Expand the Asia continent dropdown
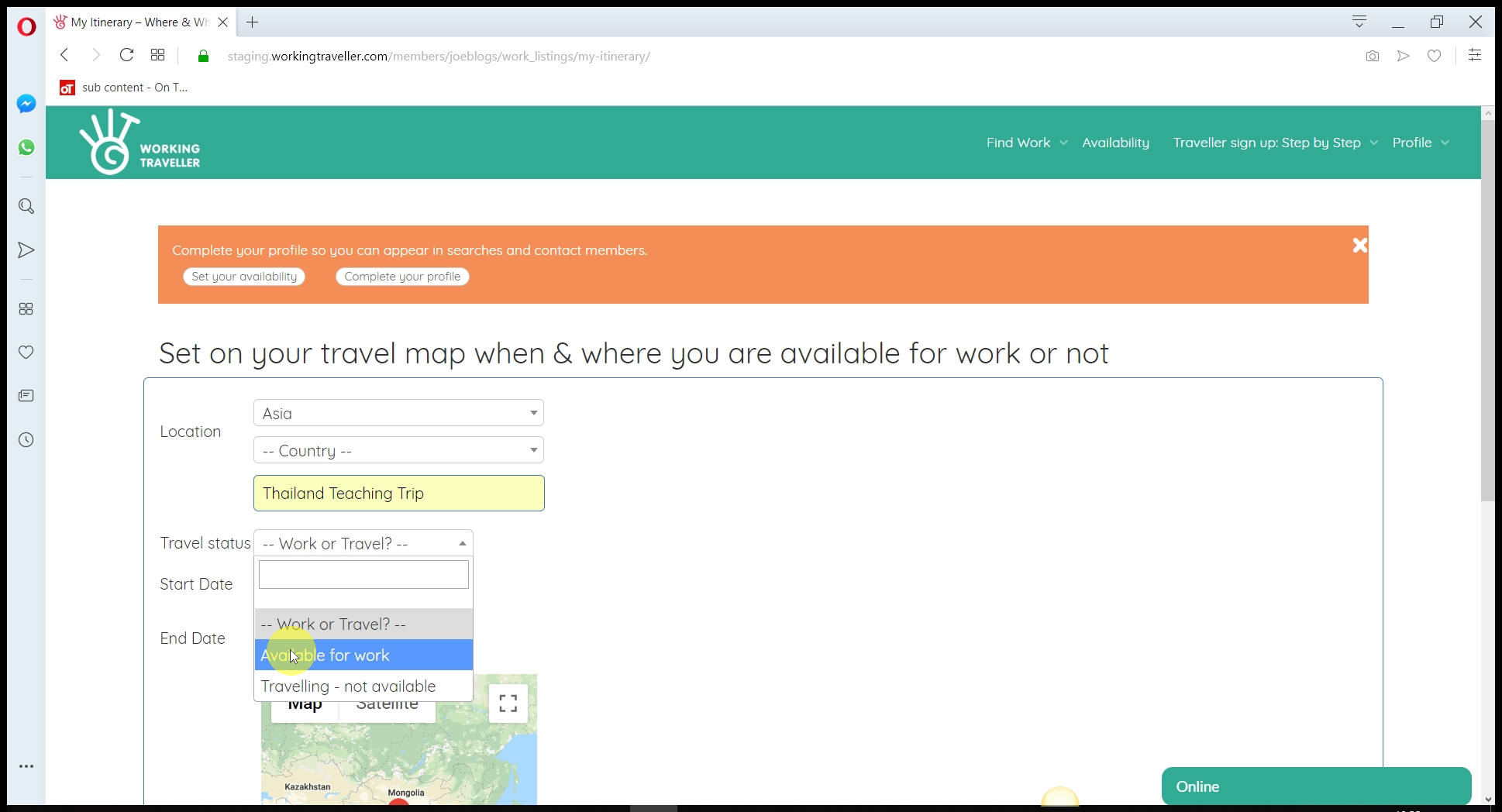 tap(398, 413)
